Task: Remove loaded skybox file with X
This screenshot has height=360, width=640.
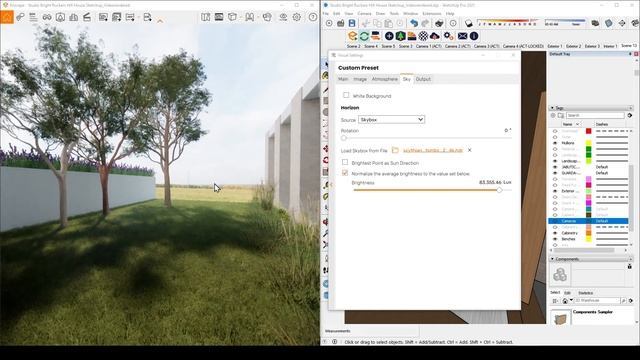Action: [x=469, y=150]
